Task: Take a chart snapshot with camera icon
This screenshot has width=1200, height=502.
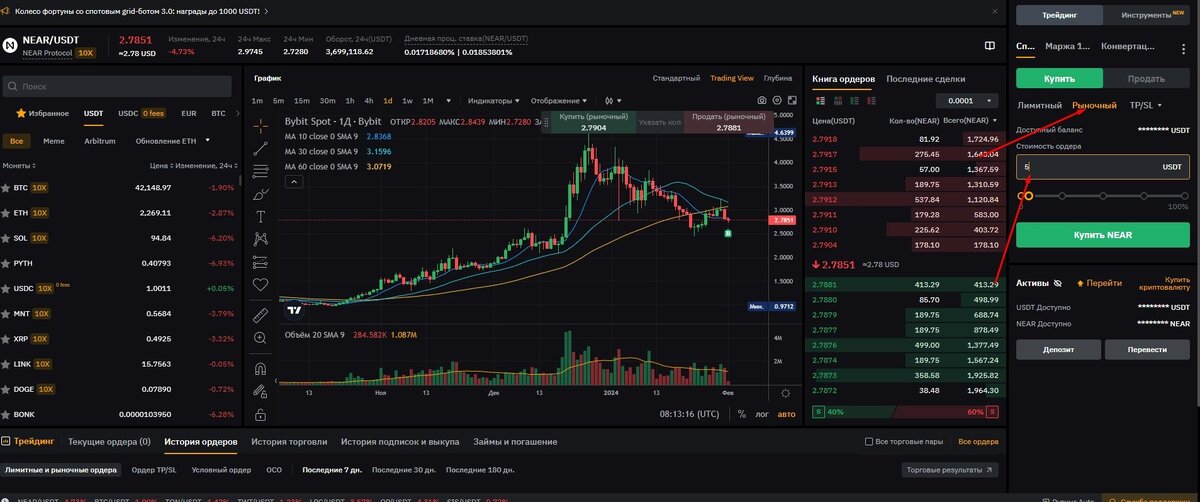Action: (762, 100)
